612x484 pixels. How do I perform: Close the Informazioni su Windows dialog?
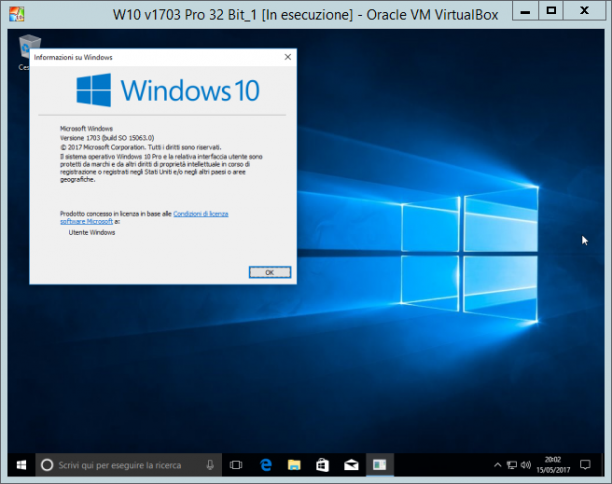pos(288,57)
